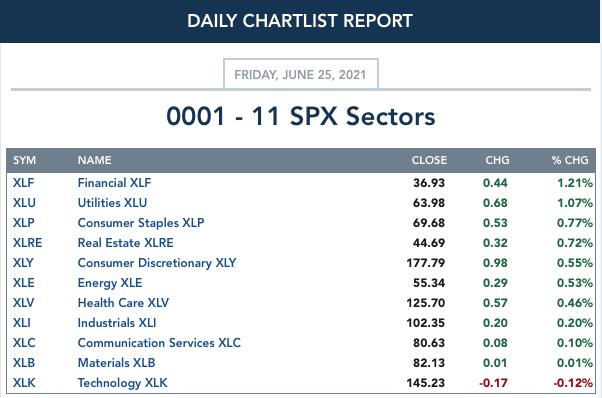Click the Materials XLB link
The height and width of the screenshot is (398, 602).
(117, 363)
